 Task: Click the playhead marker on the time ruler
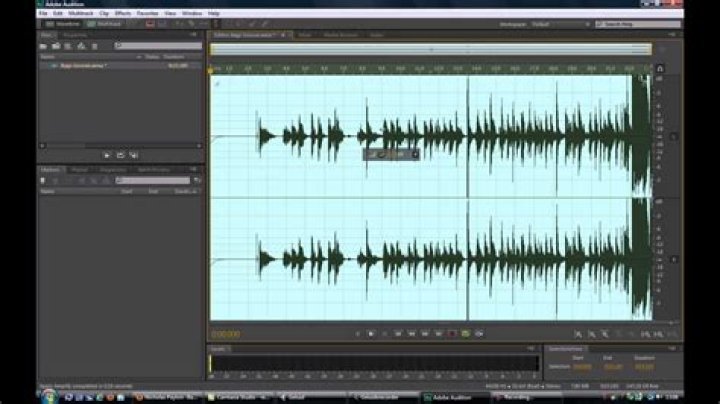[211, 70]
